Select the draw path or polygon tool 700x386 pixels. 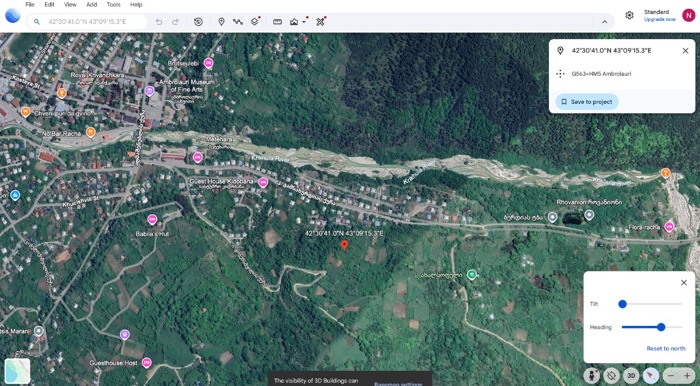(x=238, y=22)
